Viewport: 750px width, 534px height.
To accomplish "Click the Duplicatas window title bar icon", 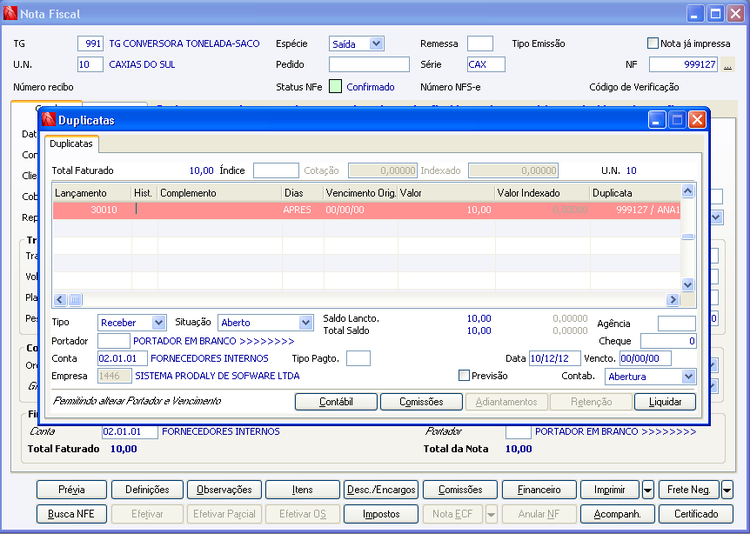I will pyautogui.click(x=48, y=120).
